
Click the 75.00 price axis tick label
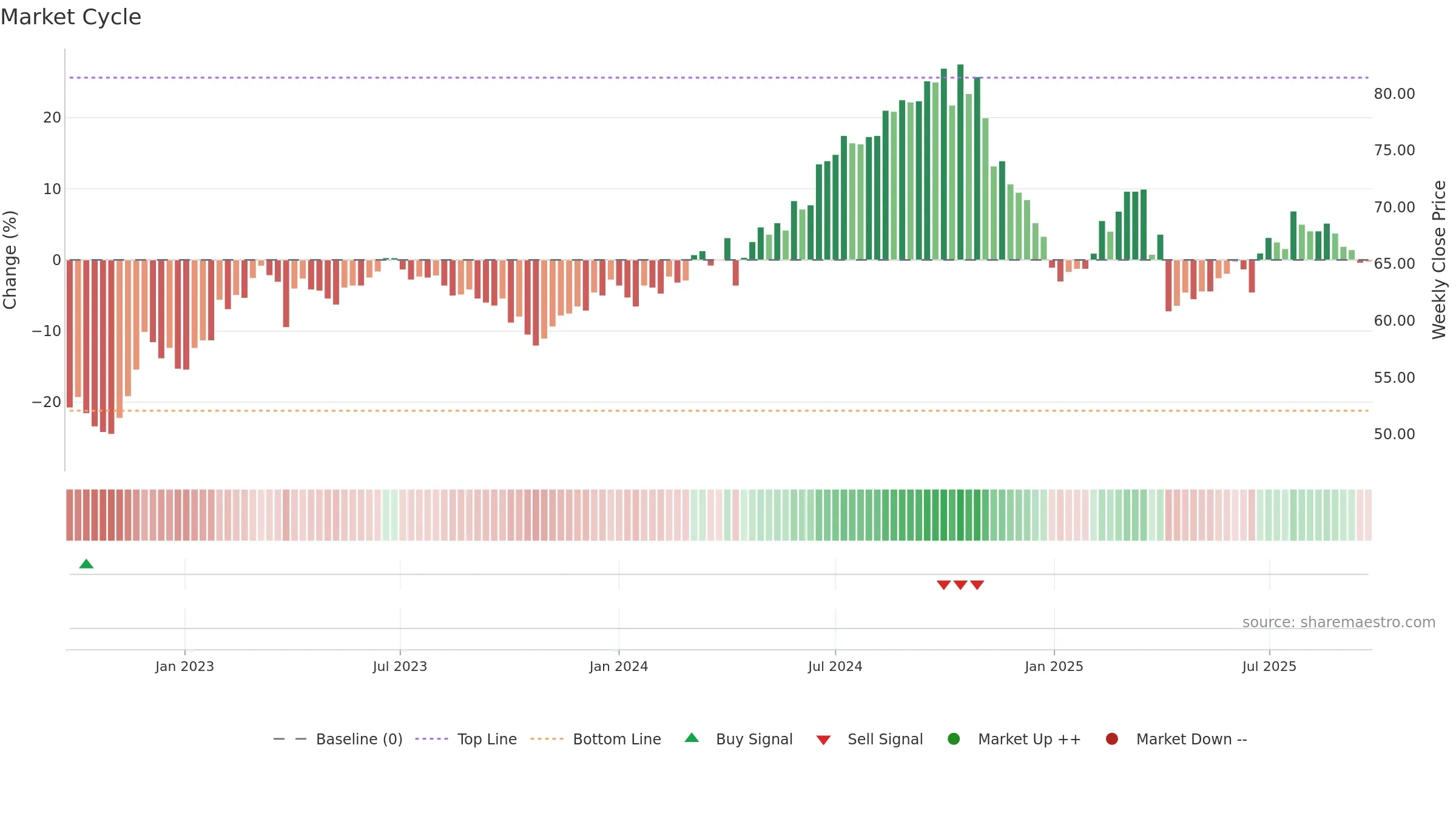point(1394,150)
